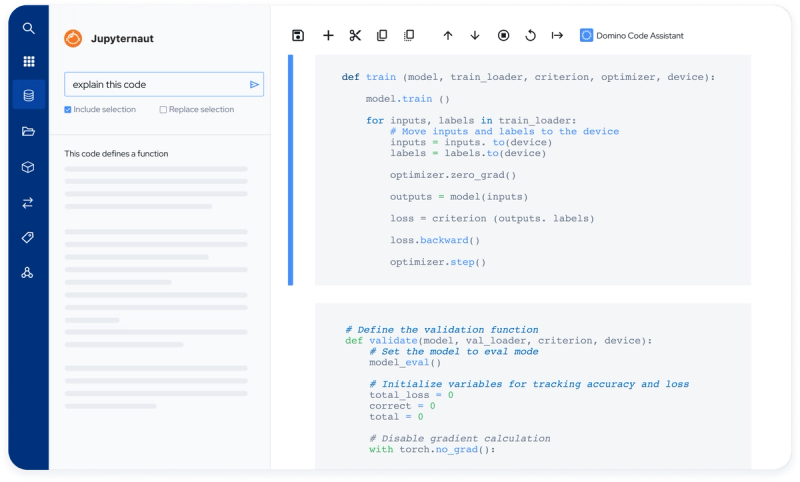
Task: Select the database icon in sidebar
Action: coord(29,95)
